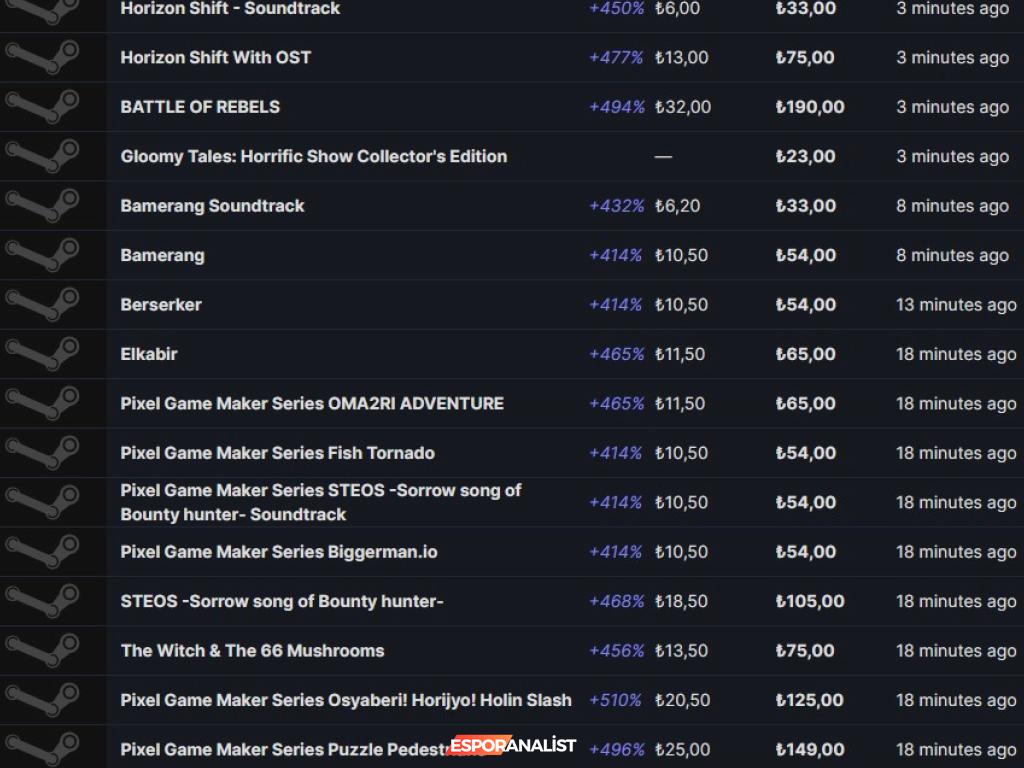
Task: Click the Pixel Game Maker STEOS Soundtrack title
Action: 320,502
